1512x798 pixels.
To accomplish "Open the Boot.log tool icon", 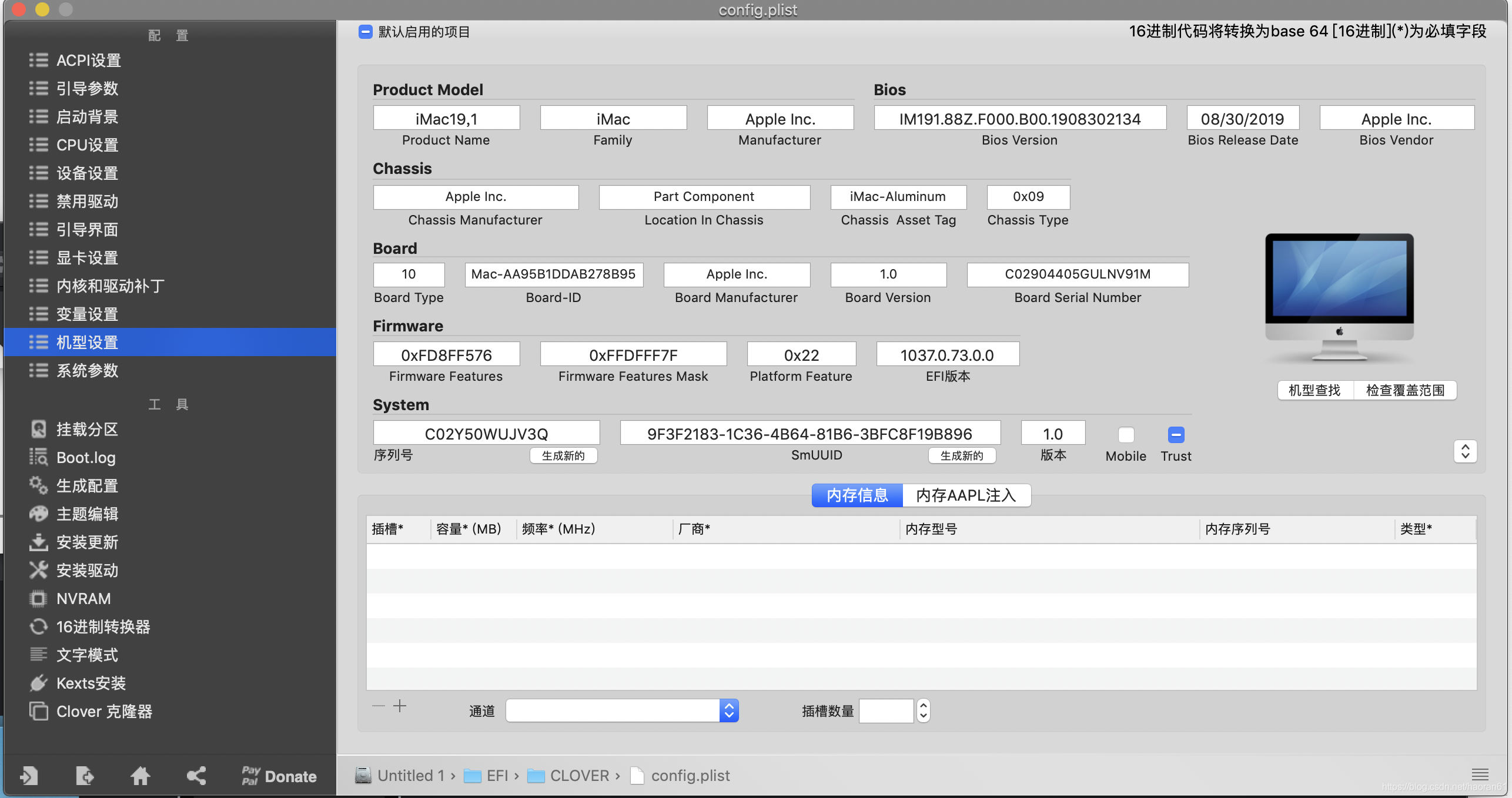I will click(39, 457).
